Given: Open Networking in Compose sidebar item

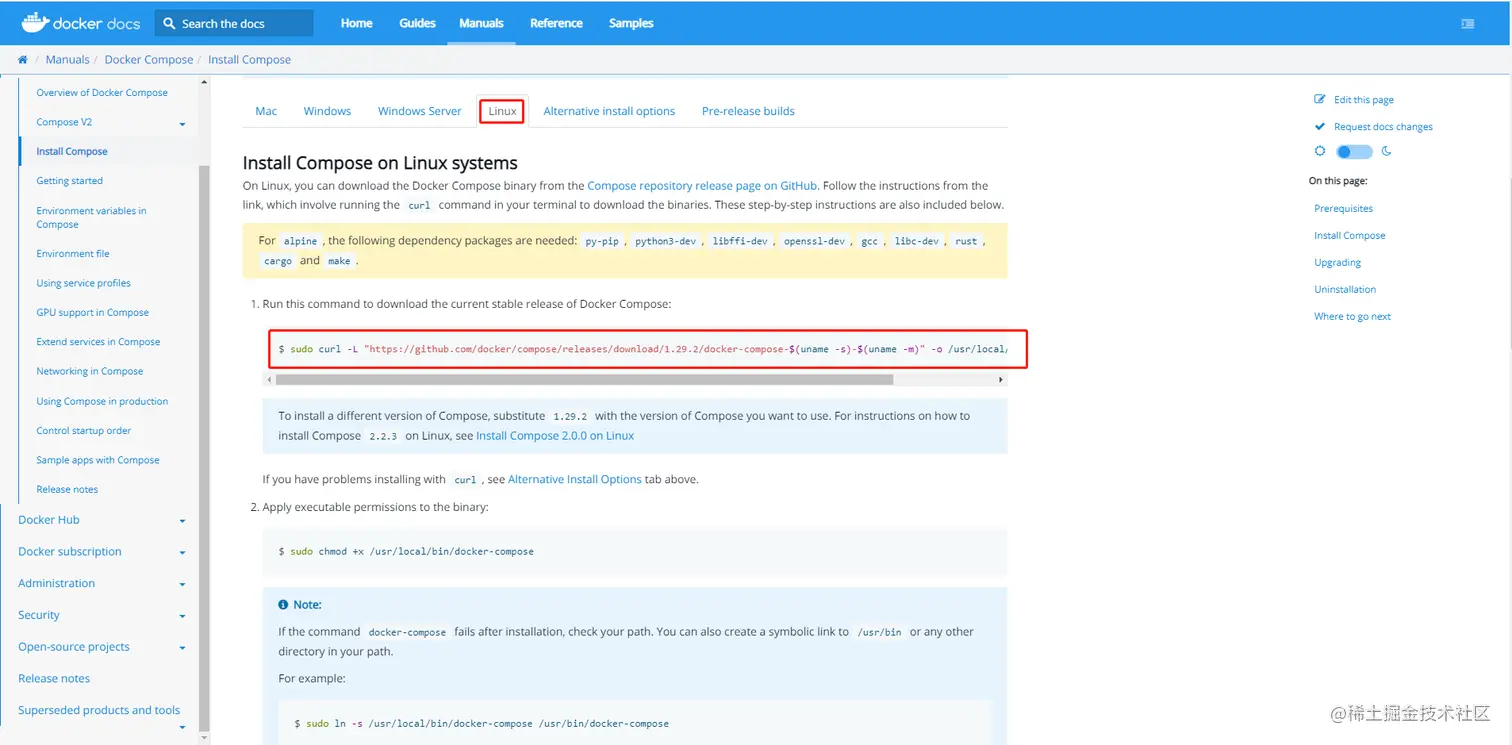Looking at the screenshot, I should click(89, 372).
